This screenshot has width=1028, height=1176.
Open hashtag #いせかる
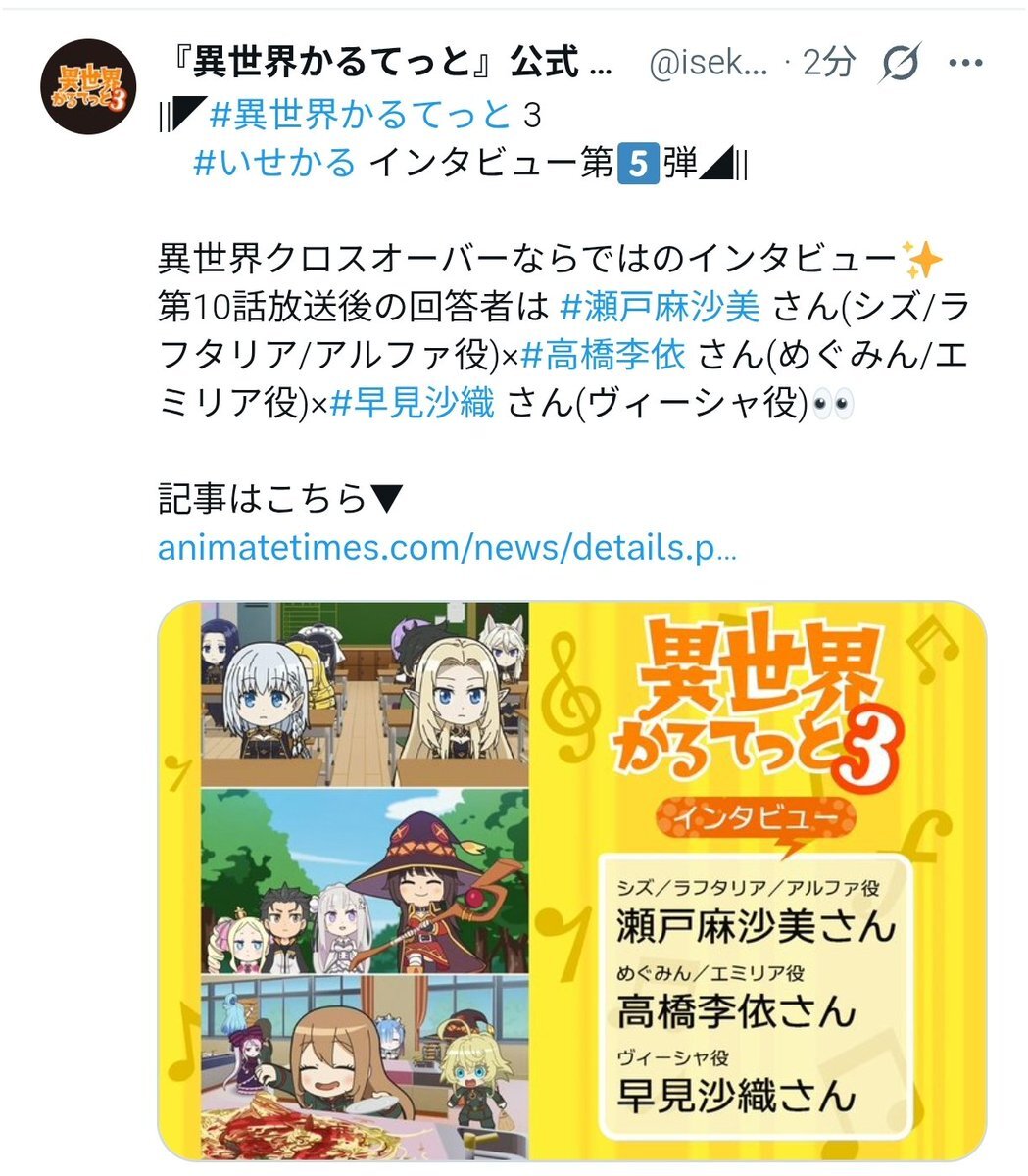pyautogui.click(x=274, y=163)
